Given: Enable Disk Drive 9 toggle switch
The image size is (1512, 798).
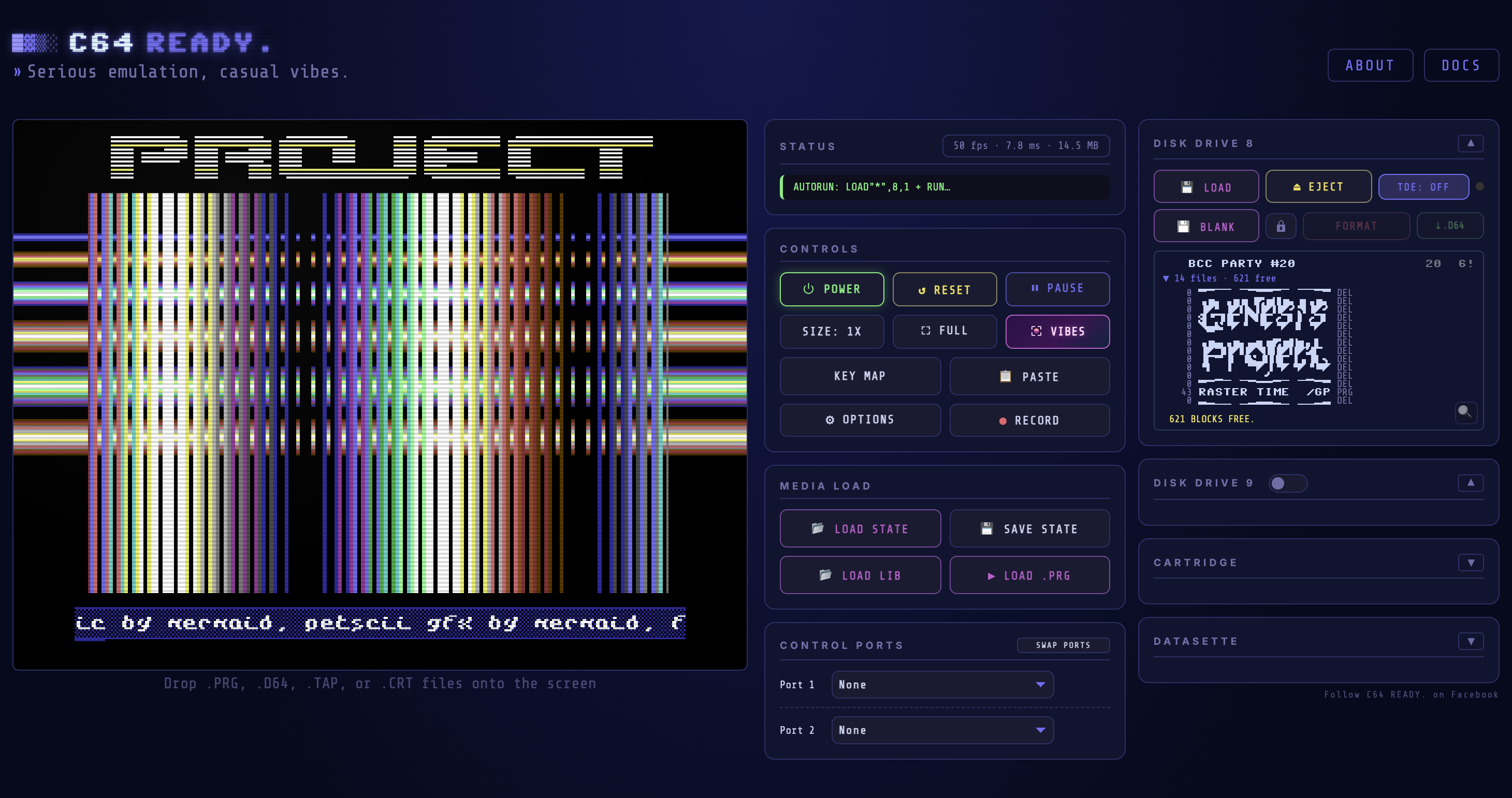Looking at the screenshot, I should click(1288, 483).
